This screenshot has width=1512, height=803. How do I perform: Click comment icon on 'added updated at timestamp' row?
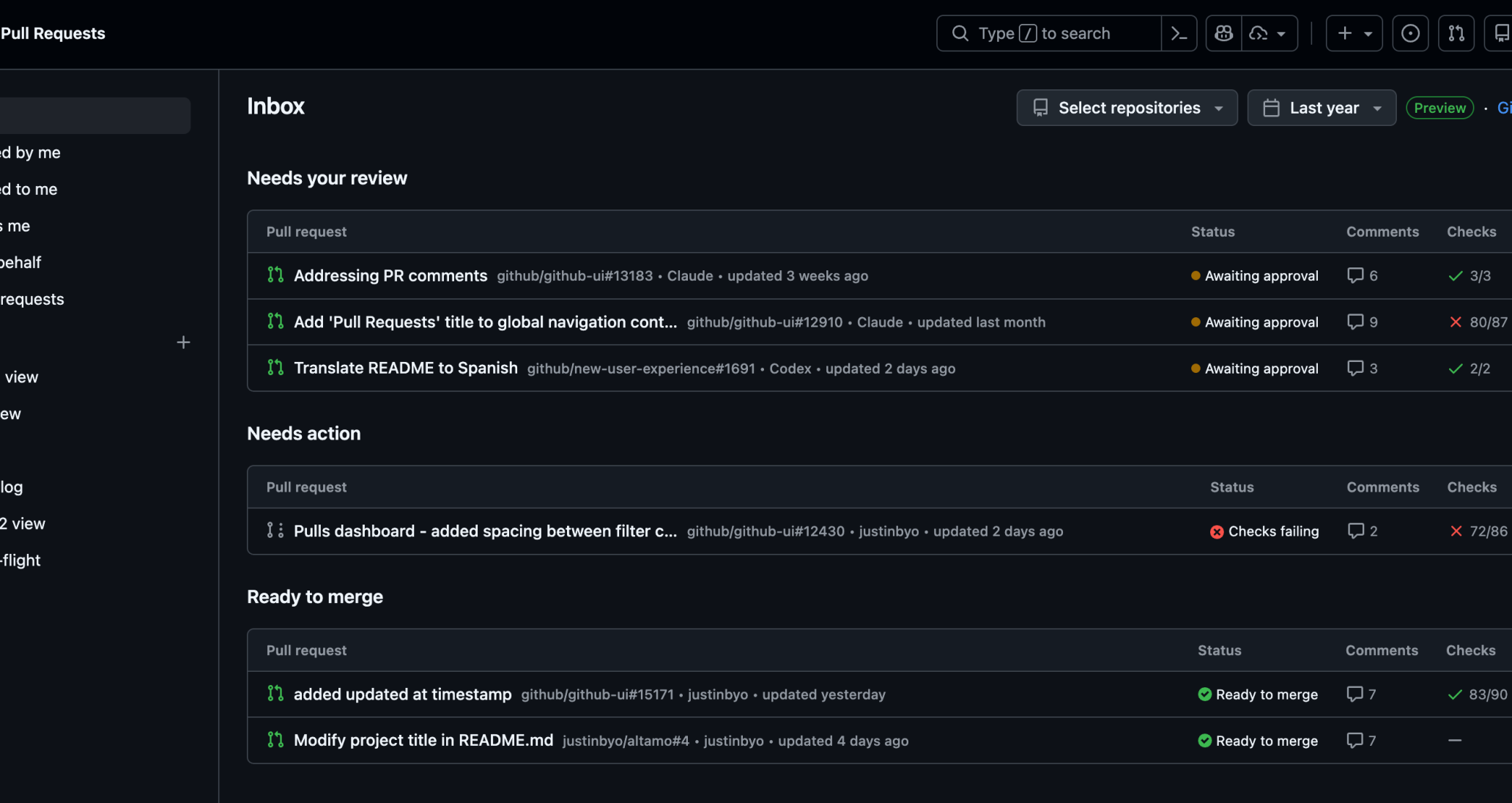coord(1354,694)
